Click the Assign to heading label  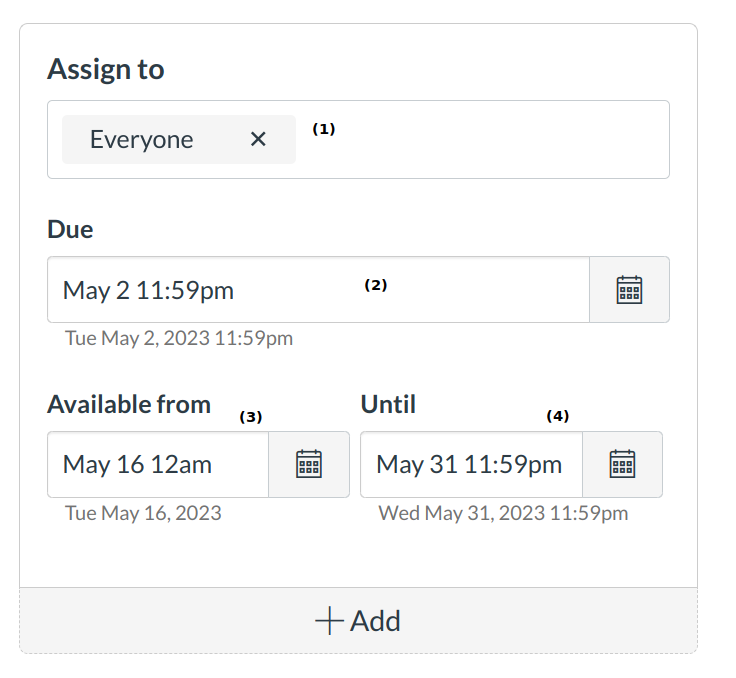[x=106, y=70]
